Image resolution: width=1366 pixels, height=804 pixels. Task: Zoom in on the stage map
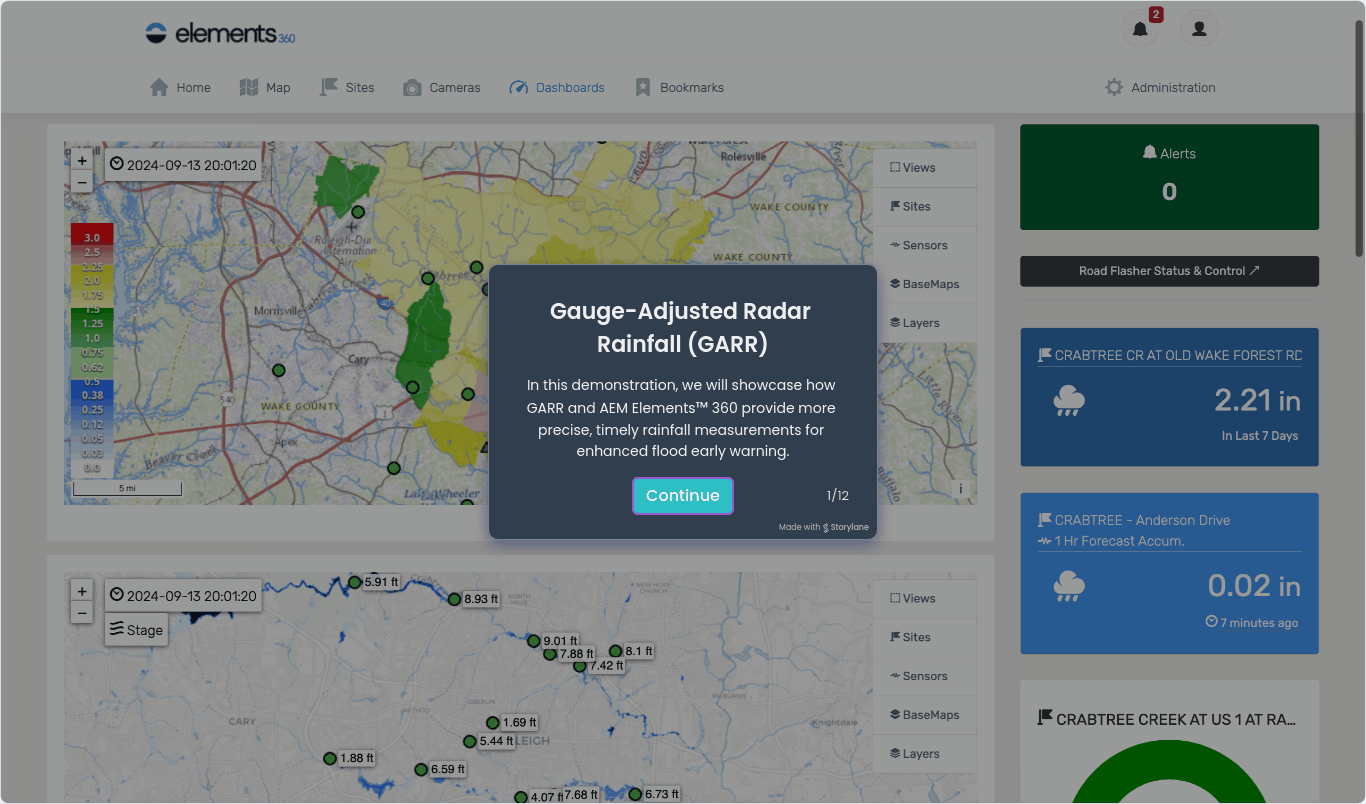point(82,591)
